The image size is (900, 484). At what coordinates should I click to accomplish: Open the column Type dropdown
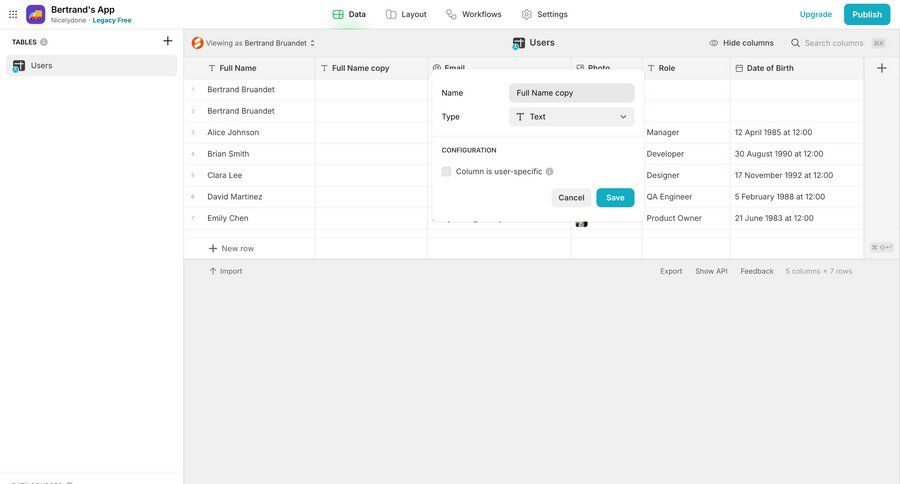click(x=571, y=117)
